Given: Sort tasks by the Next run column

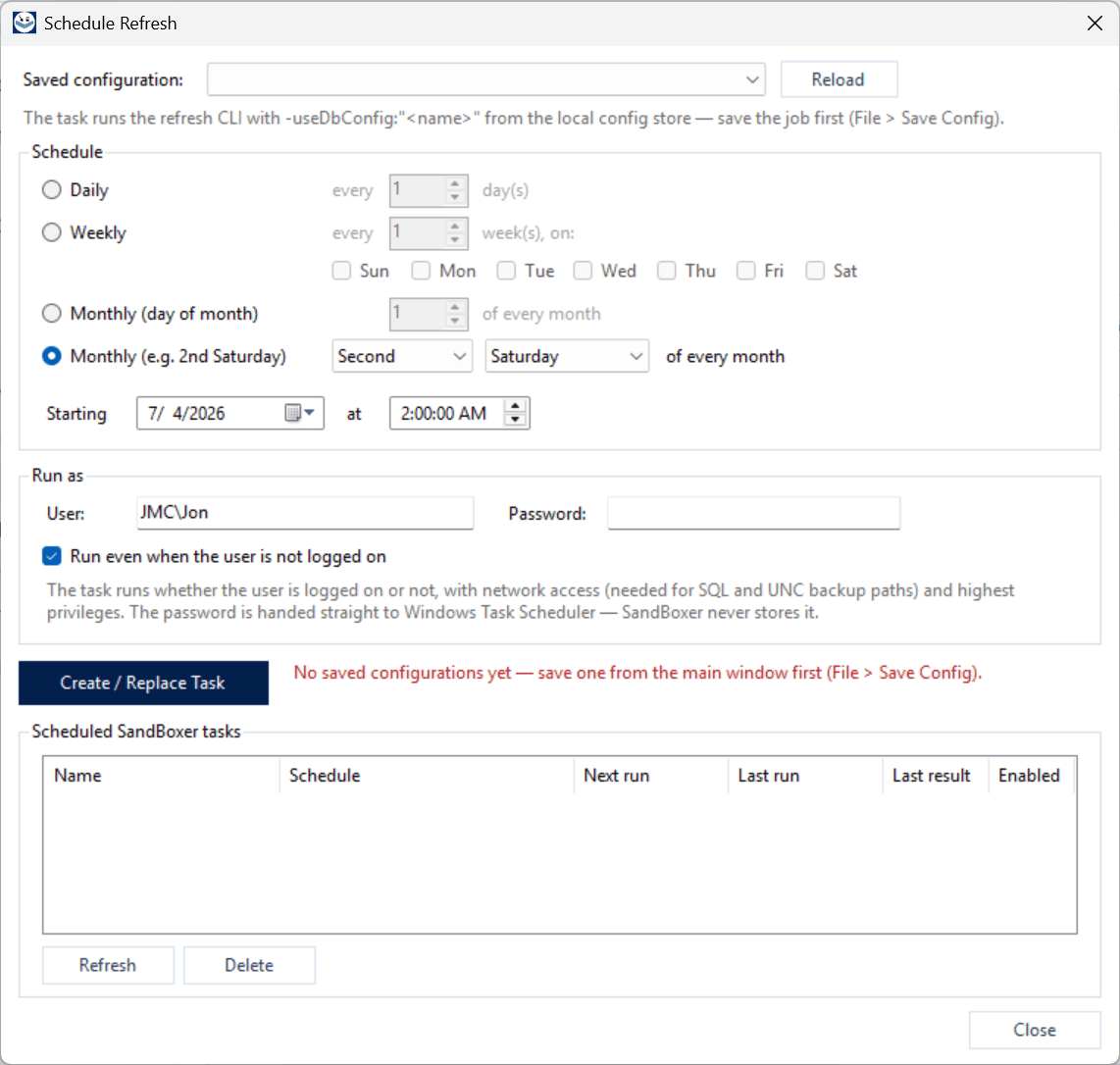Looking at the screenshot, I should pos(650,775).
